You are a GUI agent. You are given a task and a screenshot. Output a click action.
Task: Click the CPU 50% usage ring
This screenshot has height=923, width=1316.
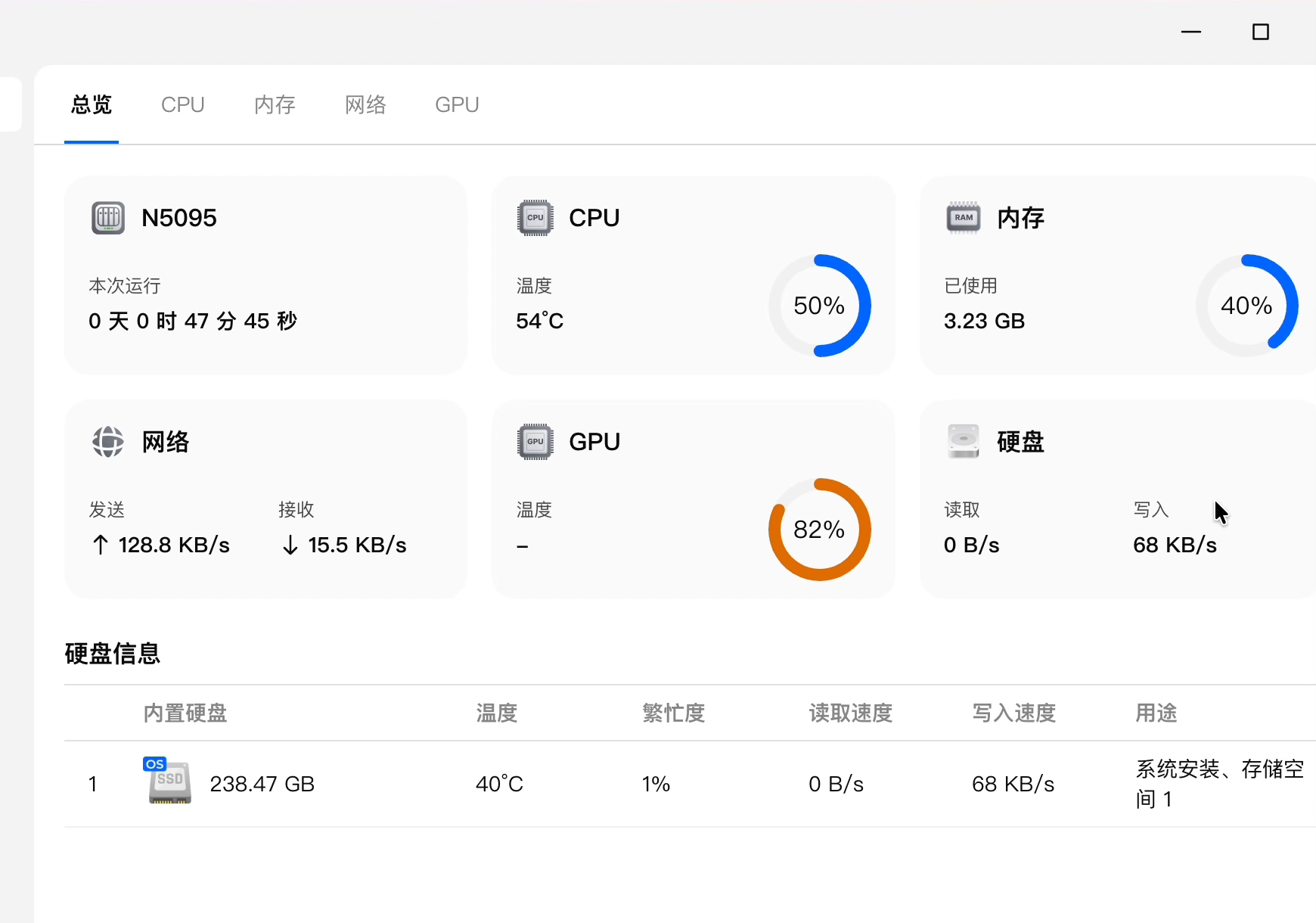(820, 306)
